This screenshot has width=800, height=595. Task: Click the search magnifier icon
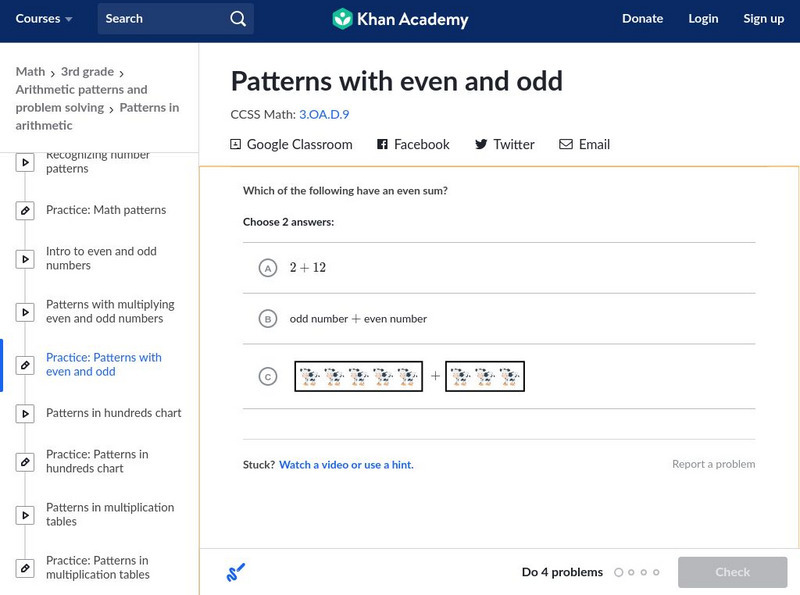[x=238, y=19]
